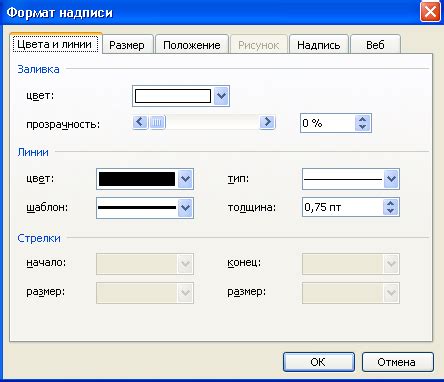Screen dimensions: 444x382
Task: Click the шаблон pattern preview line
Action: (137, 208)
